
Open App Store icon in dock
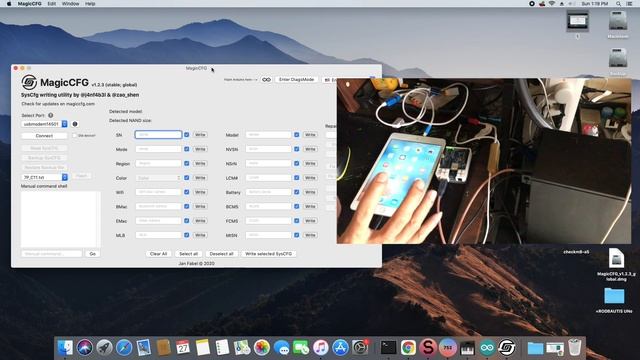tap(340, 348)
